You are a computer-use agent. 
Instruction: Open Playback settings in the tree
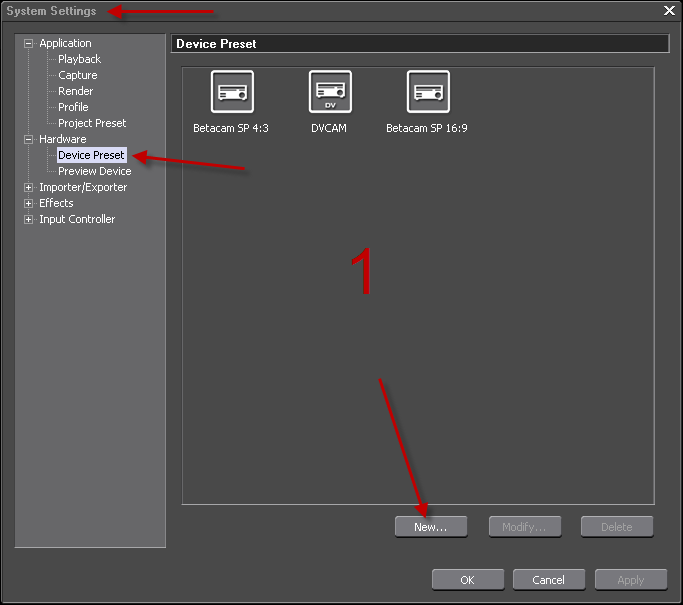click(79, 59)
